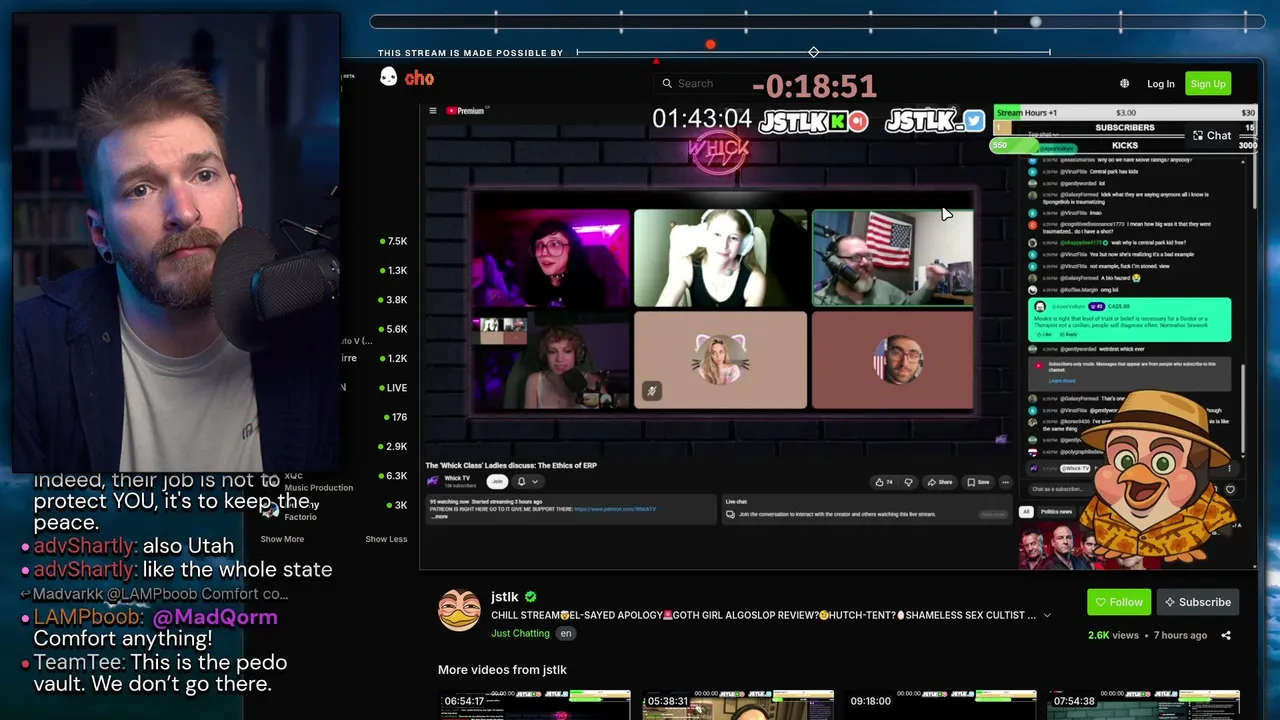Open the 07:54:38 jstlk video thumbnail
The image size is (1280, 720).
pyautogui.click(x=1143, y=705)
